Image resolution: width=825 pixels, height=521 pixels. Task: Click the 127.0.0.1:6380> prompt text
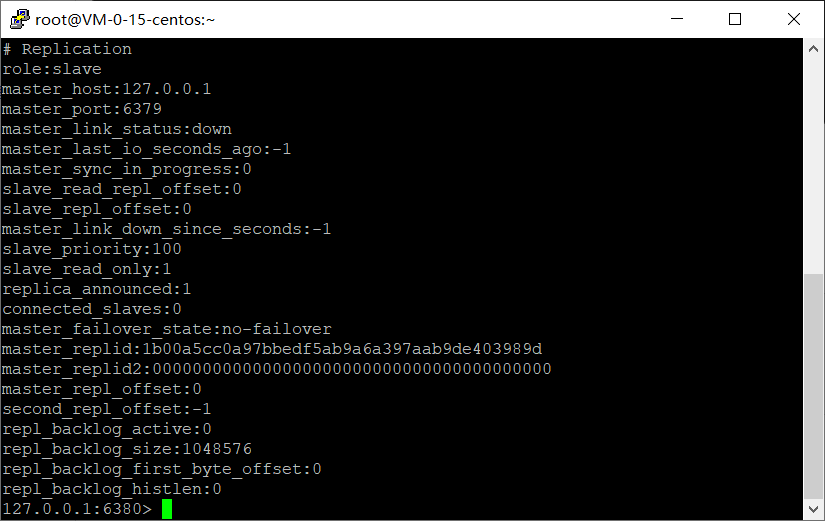[76, 509]
